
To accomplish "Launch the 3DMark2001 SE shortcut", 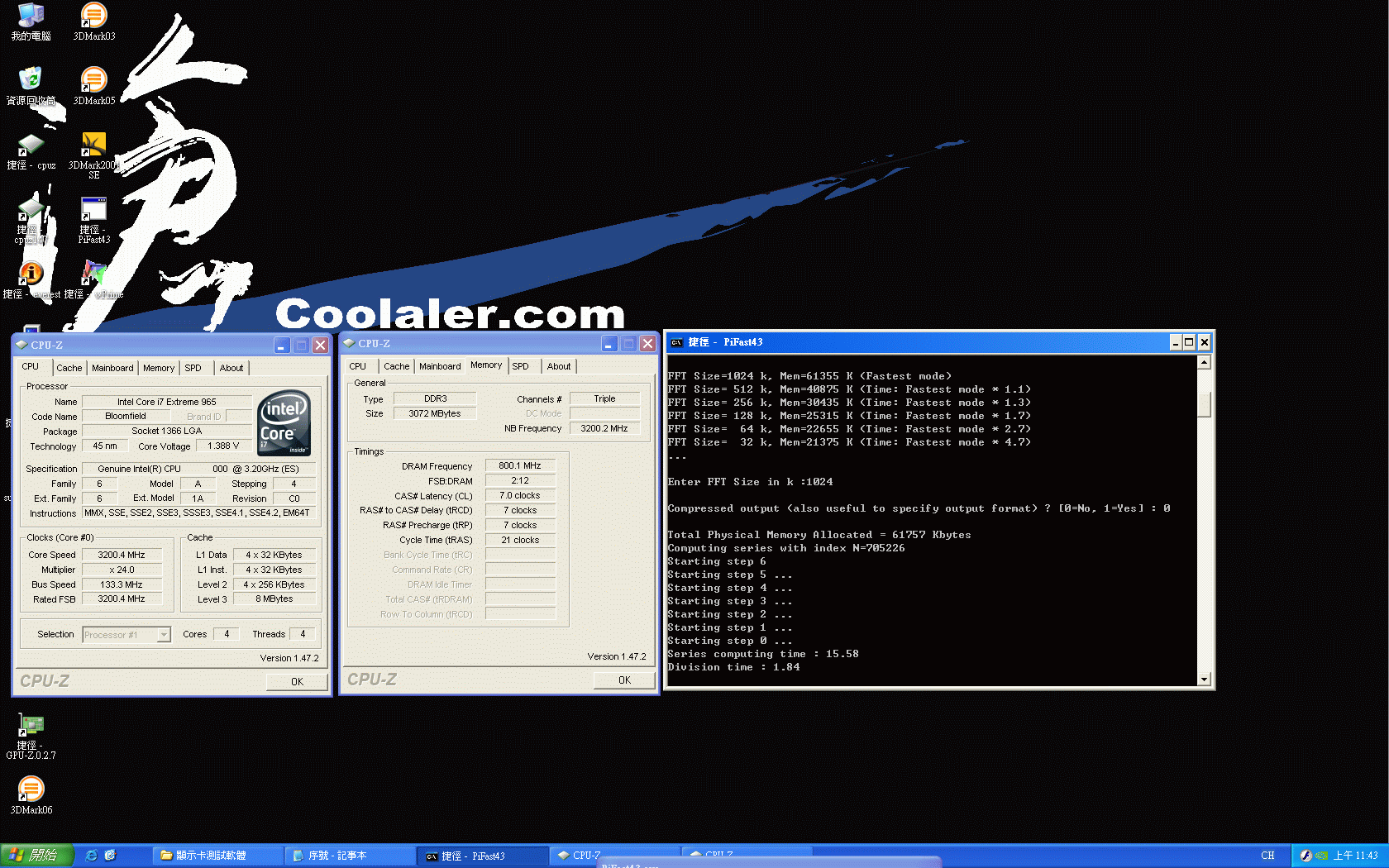I will click(94, 155).
